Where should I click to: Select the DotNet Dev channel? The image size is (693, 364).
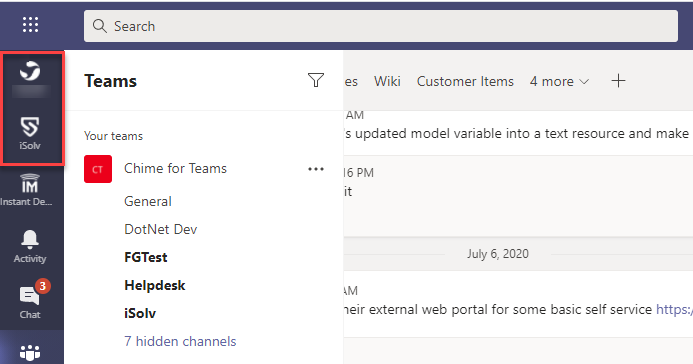pyautogui.click(x=160, y=229)
